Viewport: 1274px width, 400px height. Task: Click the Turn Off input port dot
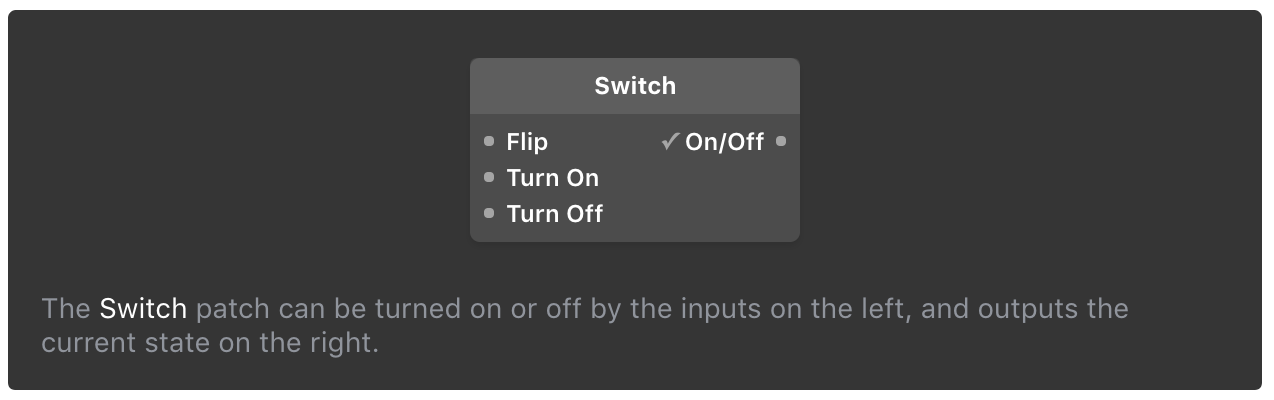489,213
